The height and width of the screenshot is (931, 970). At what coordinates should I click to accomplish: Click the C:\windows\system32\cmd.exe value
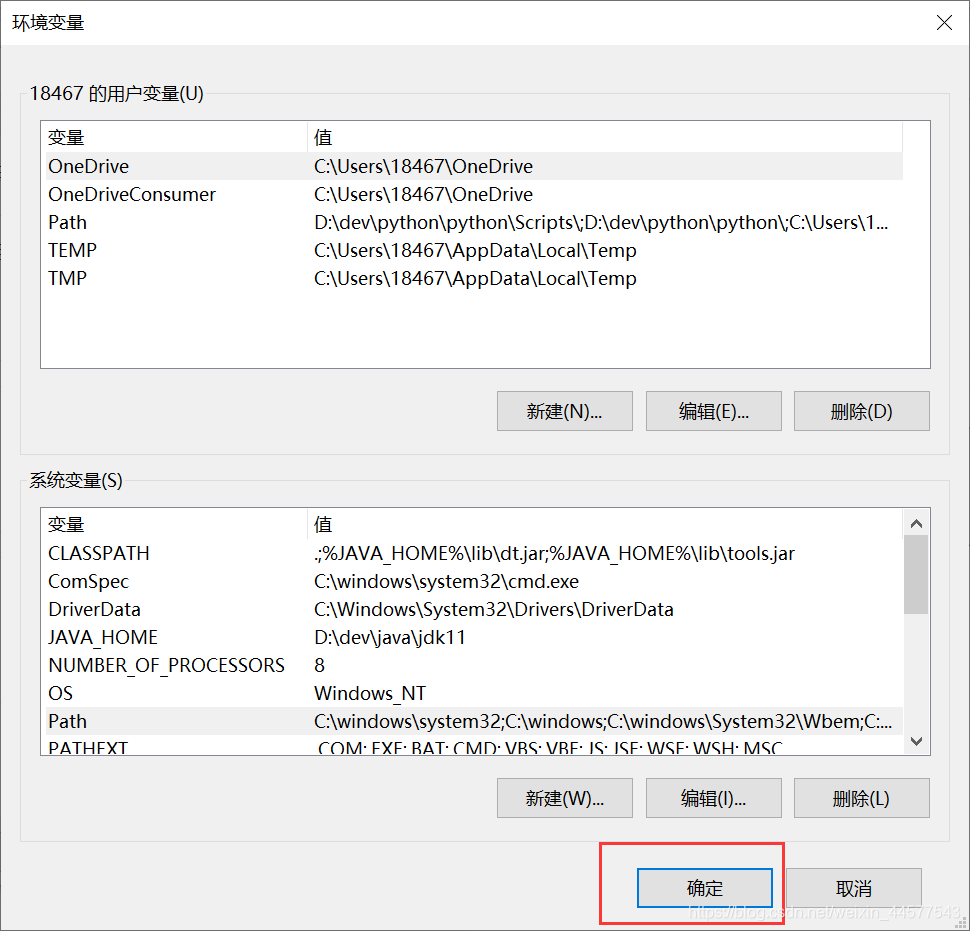pyautogui.click(x=446, y=581)
